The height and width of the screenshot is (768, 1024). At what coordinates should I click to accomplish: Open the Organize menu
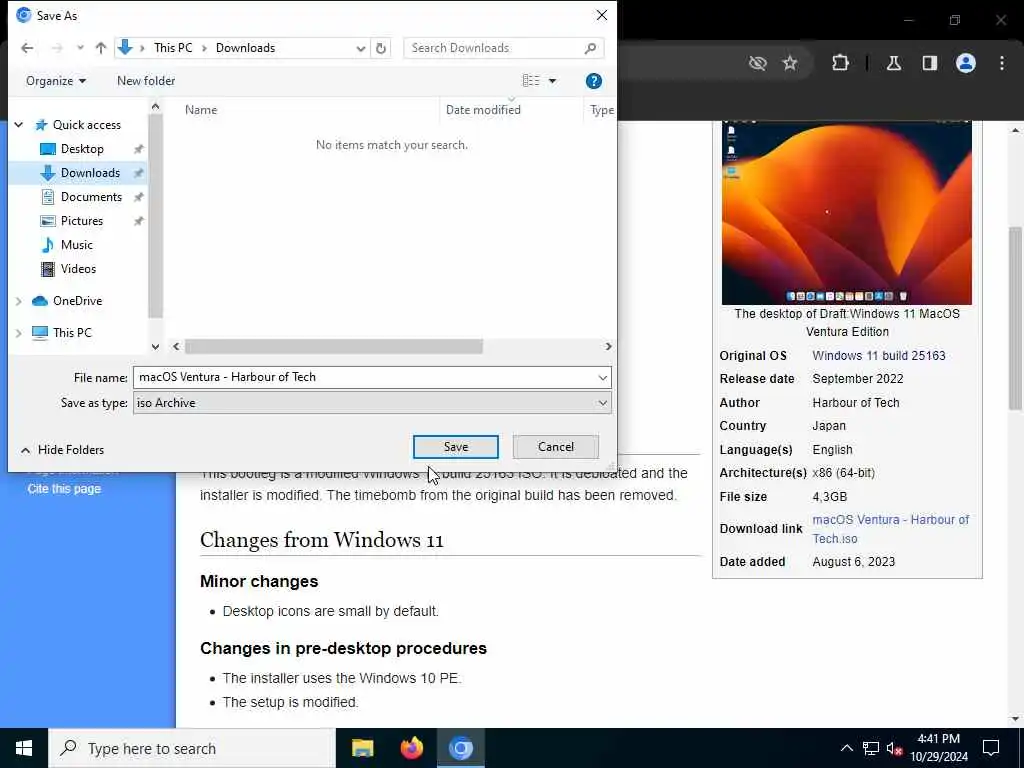tap(56, 81)
